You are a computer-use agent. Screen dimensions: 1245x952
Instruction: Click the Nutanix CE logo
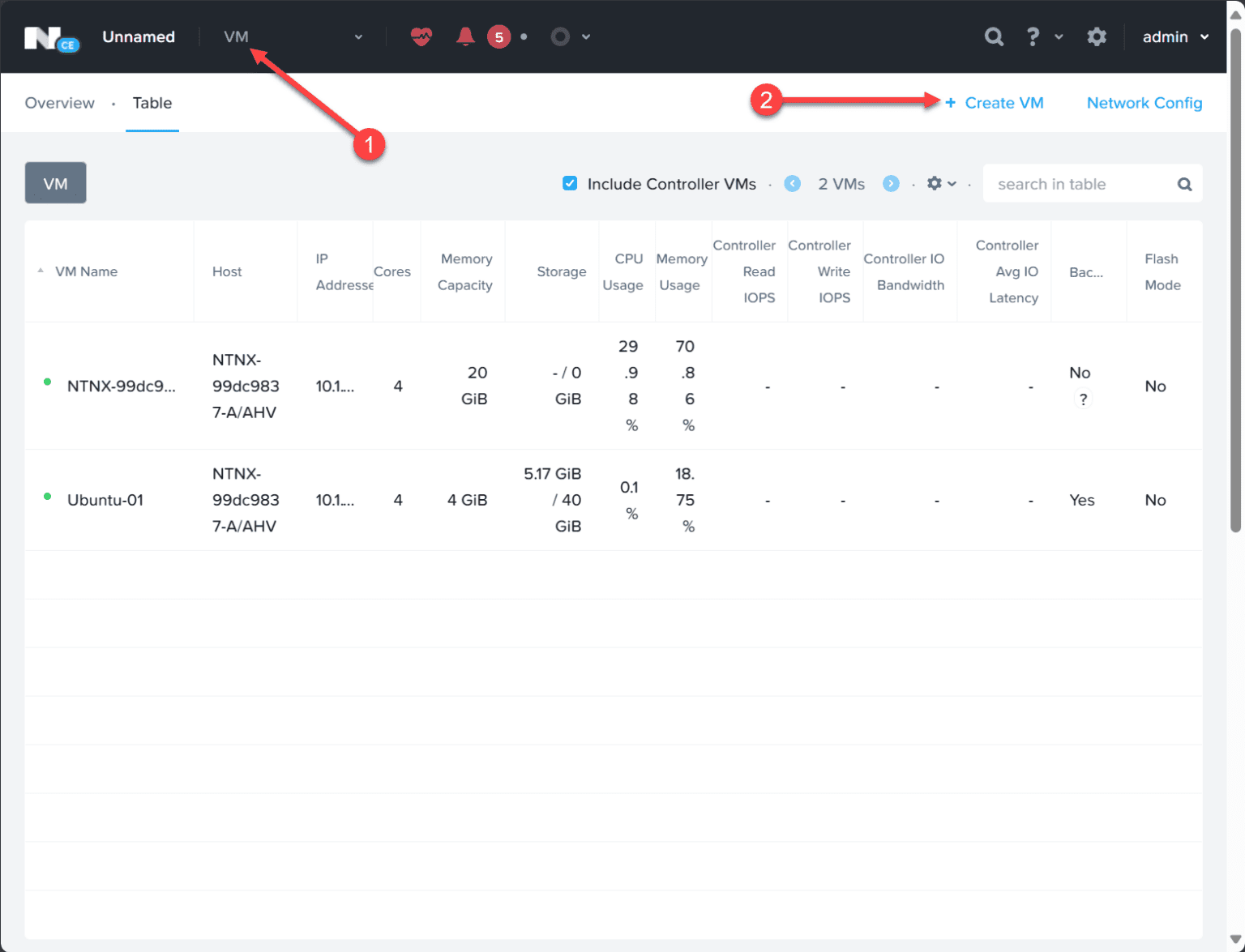pos(52,36)
